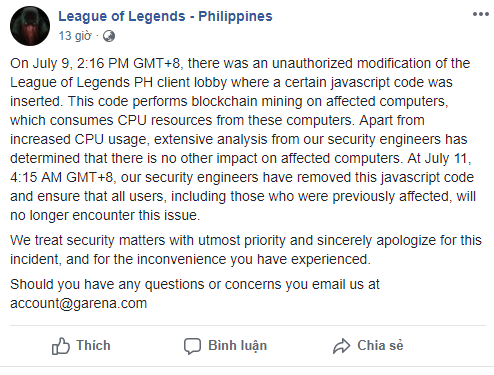Click the 'no longer encounter this issue' line
This screenshot has height=375, width=494.
tap(105, 215)
